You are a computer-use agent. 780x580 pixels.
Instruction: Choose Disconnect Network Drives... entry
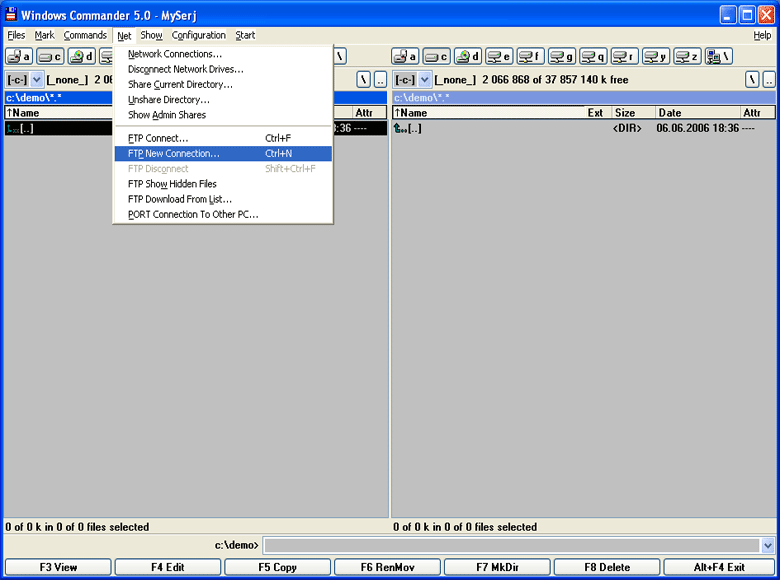(223, 69)
